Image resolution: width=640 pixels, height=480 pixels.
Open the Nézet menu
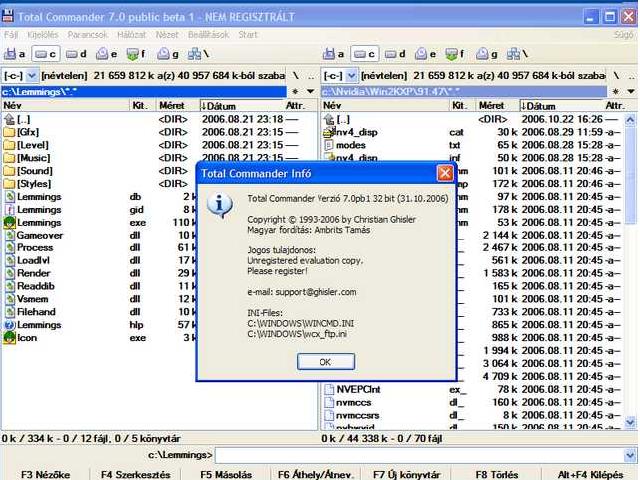(167, 35)
